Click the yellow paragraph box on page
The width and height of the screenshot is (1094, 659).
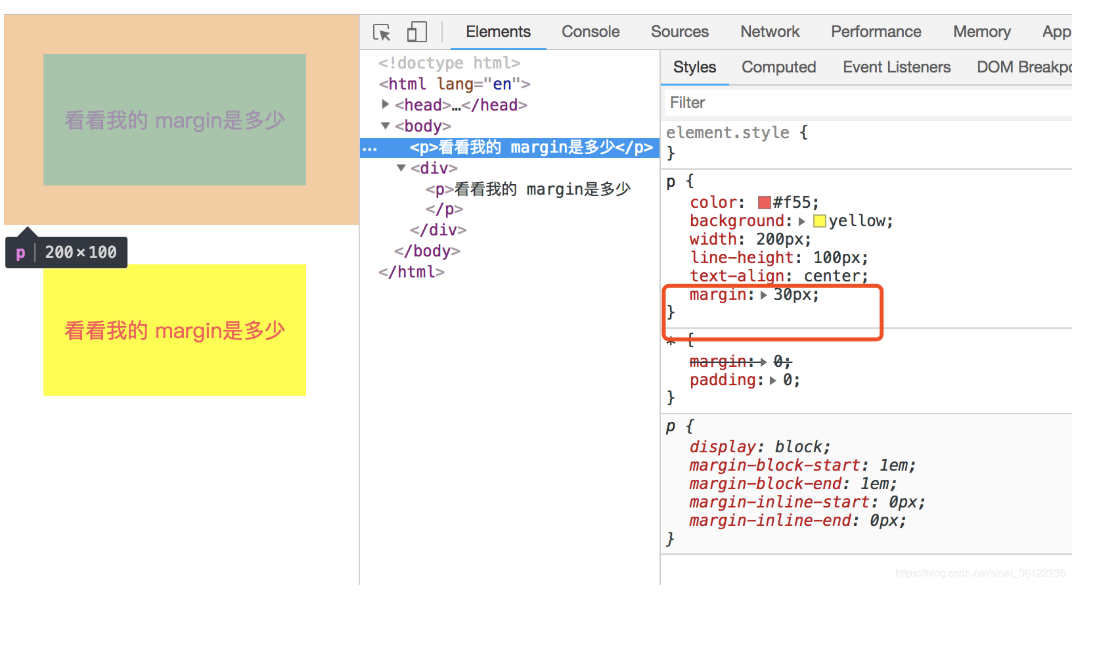174,330
